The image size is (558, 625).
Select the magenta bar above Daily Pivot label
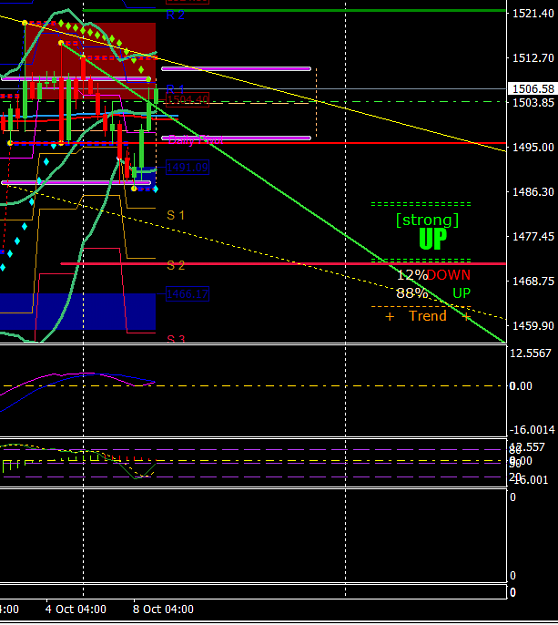click(x=236, y=138)
